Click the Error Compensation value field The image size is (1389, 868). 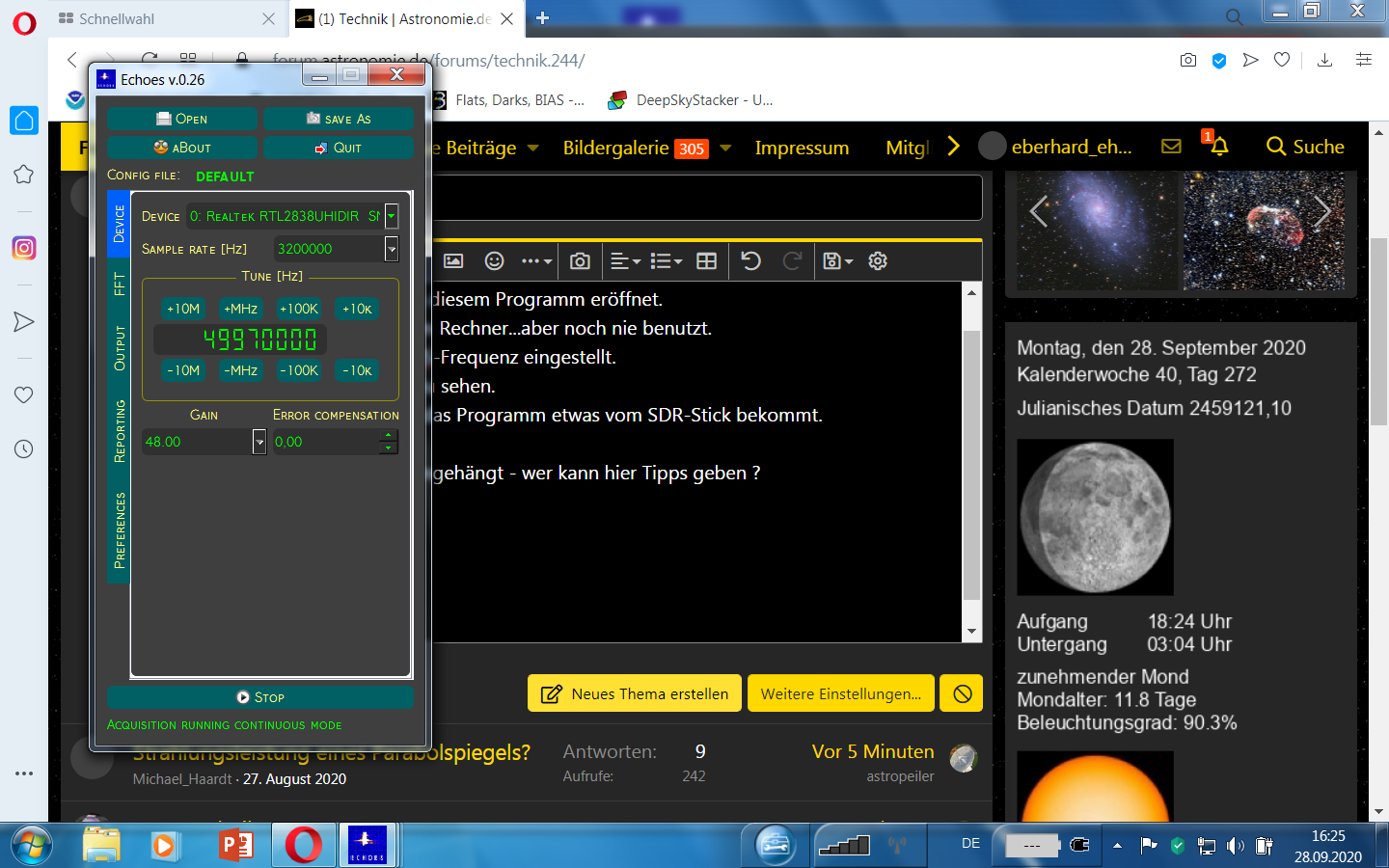[x=326, y=442]
